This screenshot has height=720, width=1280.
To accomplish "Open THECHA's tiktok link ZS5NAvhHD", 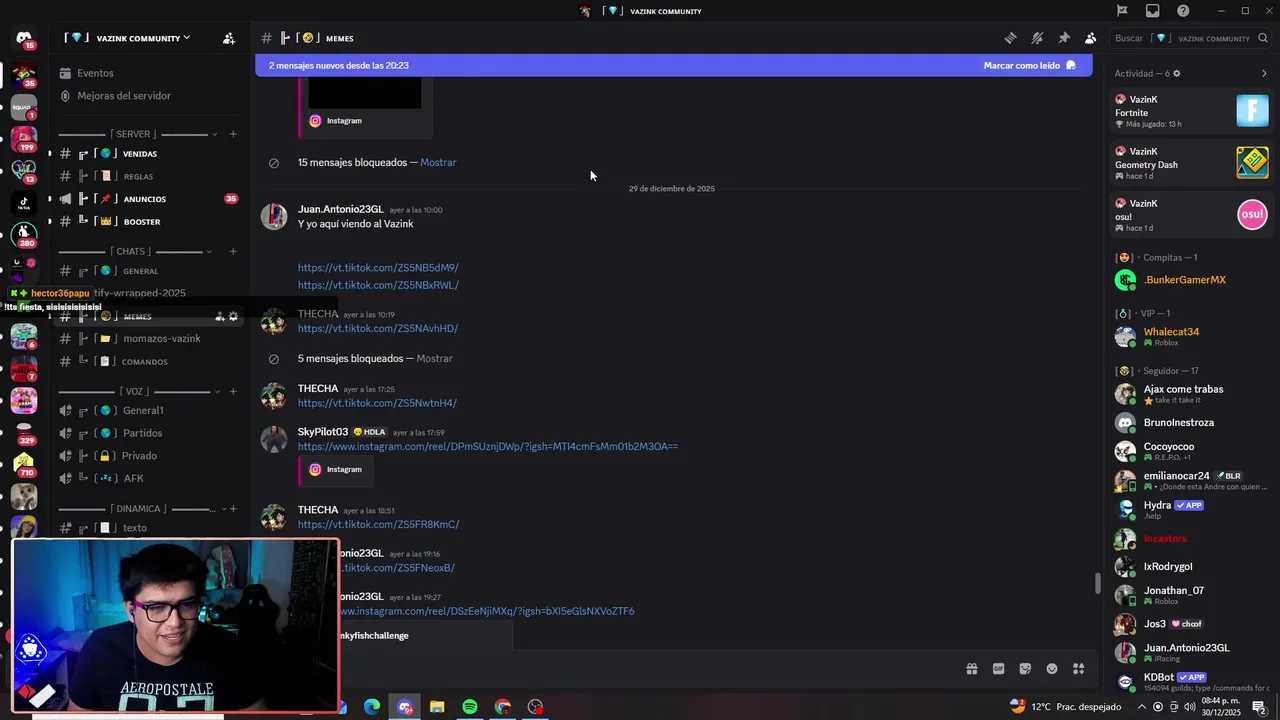I will (x=378, y=328).
